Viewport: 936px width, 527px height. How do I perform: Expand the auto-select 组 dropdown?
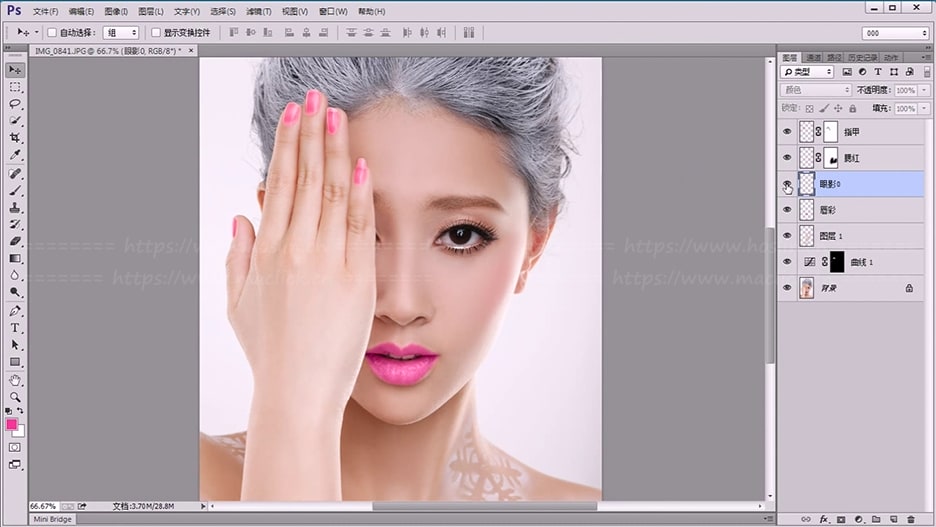[120, 33]
